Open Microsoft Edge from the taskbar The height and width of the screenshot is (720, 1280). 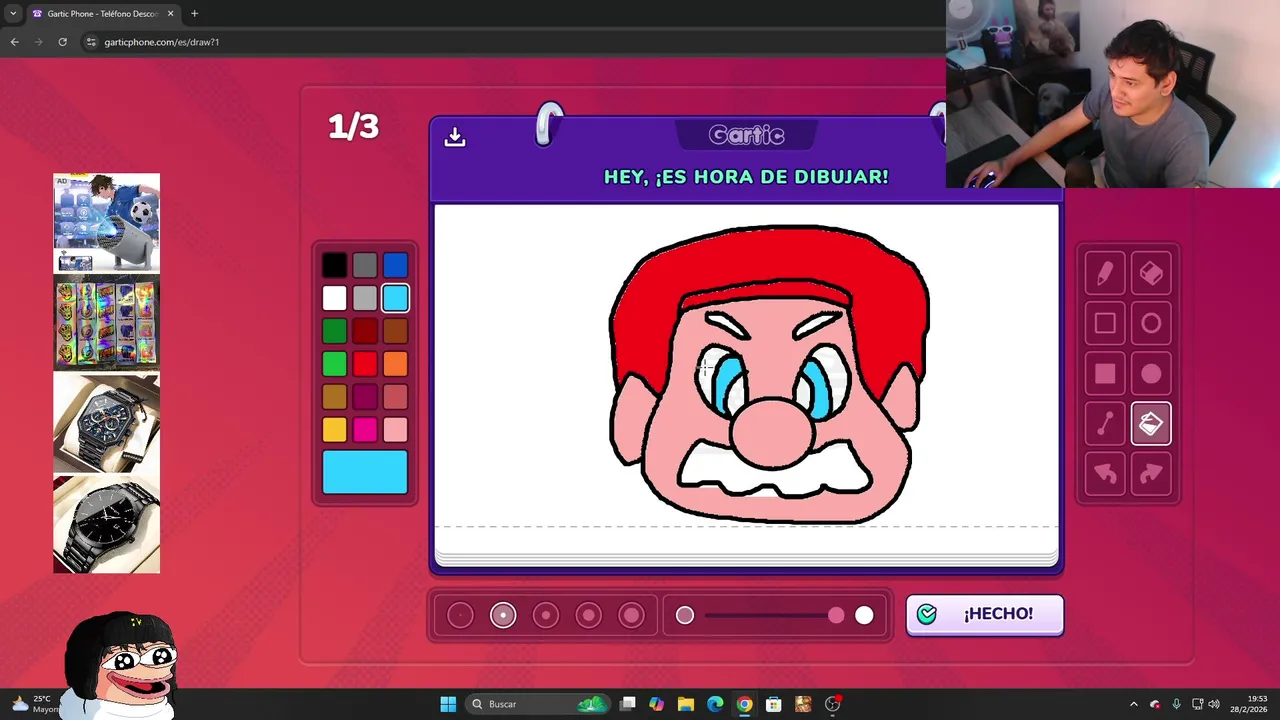click(x=715, y=704)
